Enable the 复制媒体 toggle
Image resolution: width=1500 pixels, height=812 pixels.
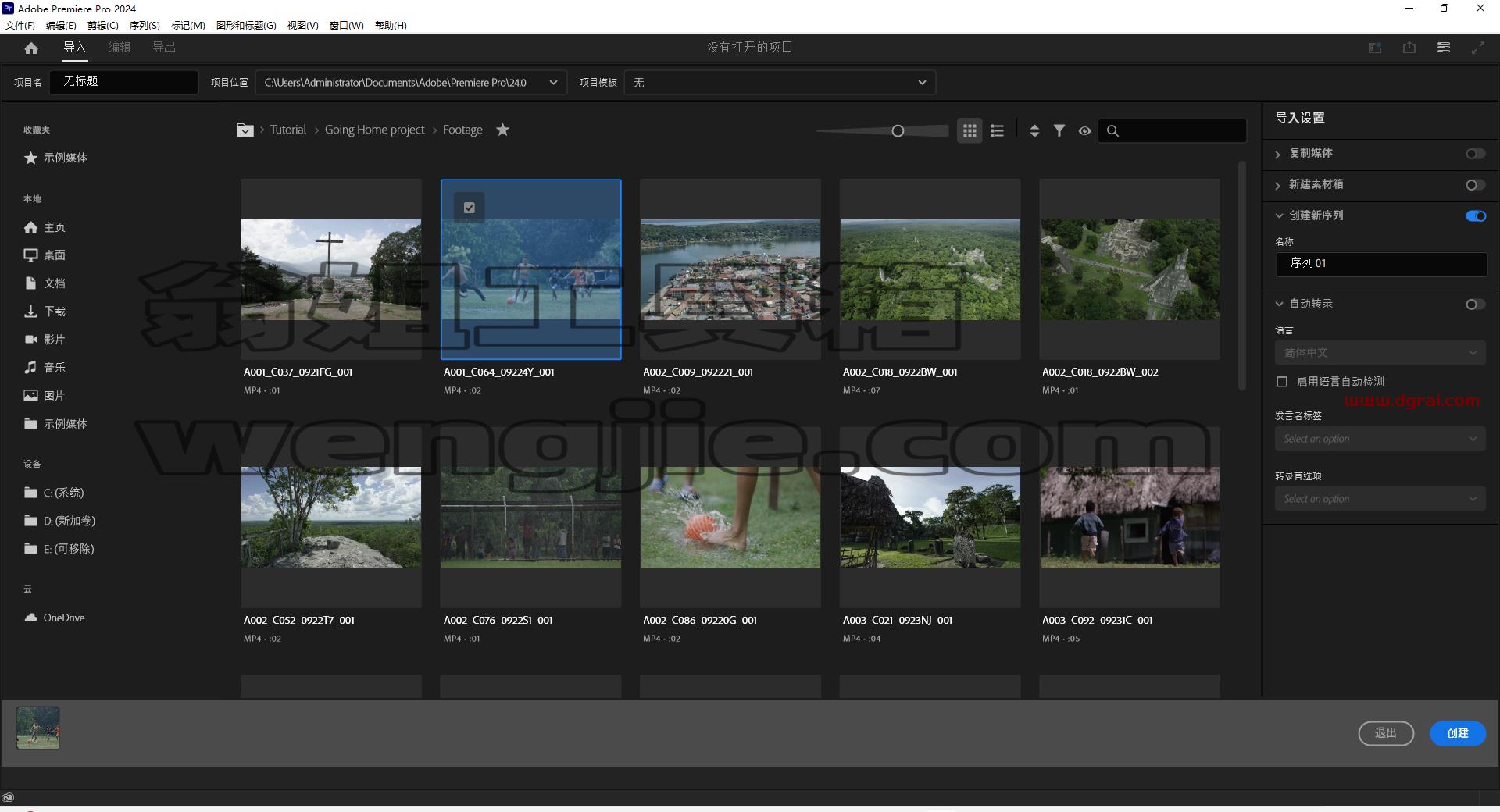click(x=1475, y=154)
